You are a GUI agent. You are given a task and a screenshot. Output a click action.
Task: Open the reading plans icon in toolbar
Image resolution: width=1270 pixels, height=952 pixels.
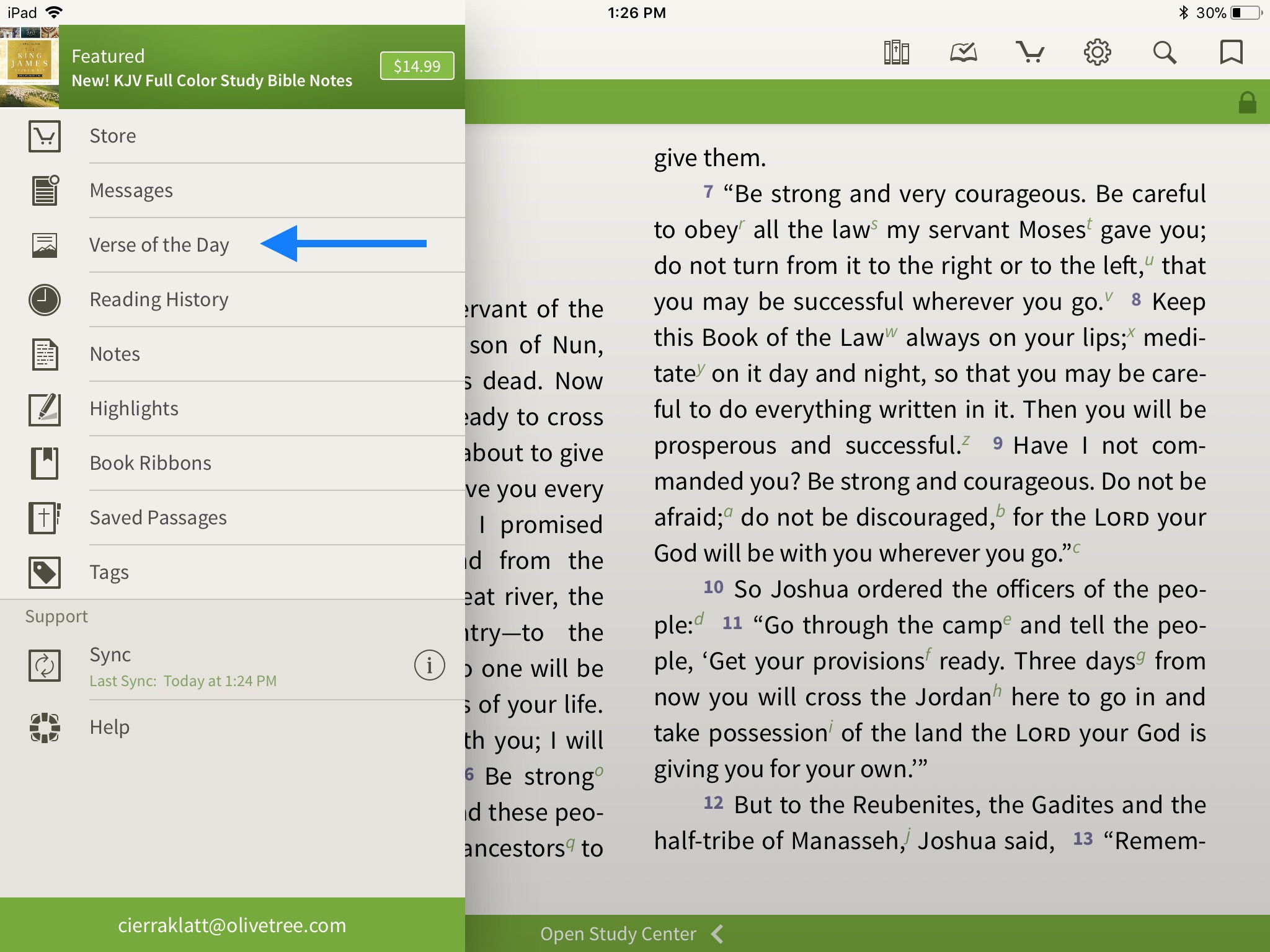[x=963, y=53]
